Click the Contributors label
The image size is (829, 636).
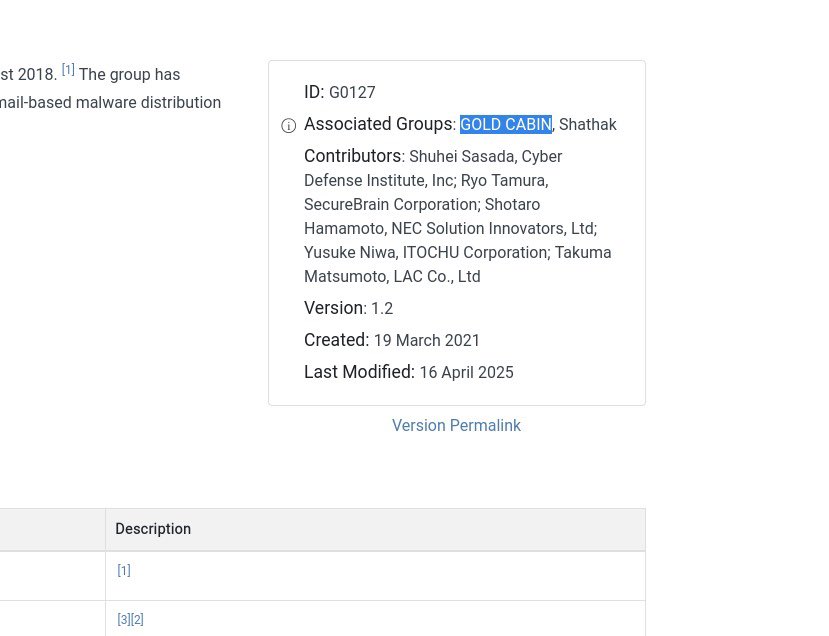point(352,156)
